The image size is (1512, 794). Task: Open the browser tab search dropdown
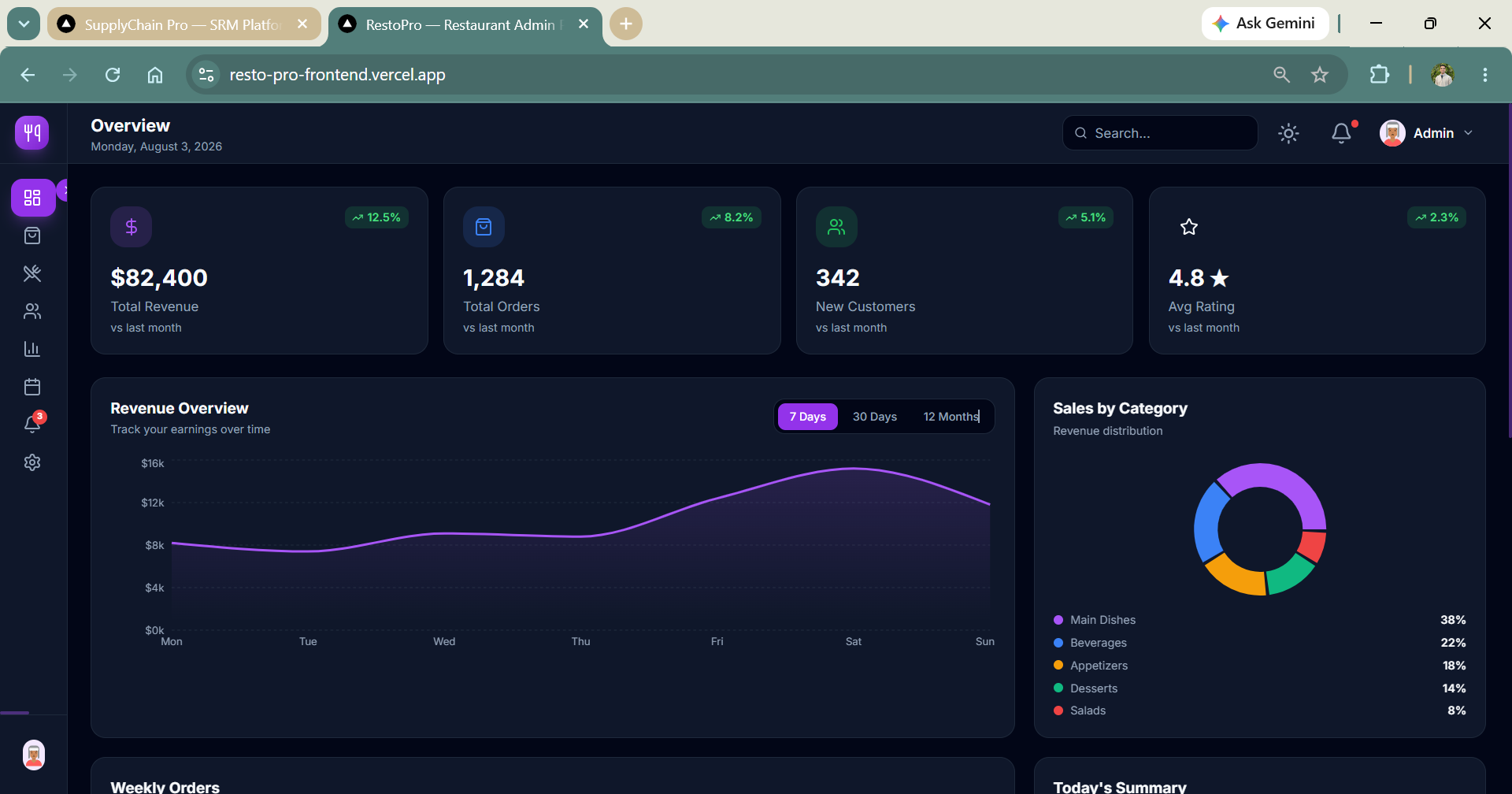[x=24, y=24]
